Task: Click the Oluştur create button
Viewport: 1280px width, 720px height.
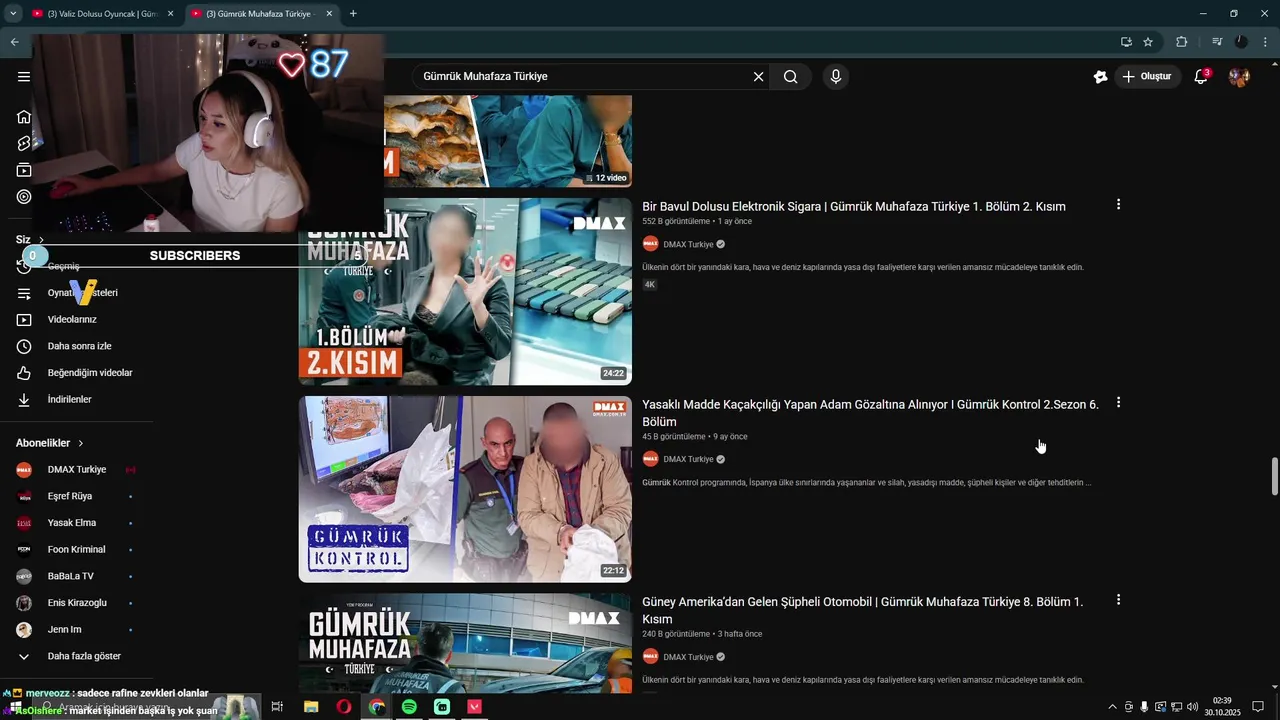Action: 1147,76
